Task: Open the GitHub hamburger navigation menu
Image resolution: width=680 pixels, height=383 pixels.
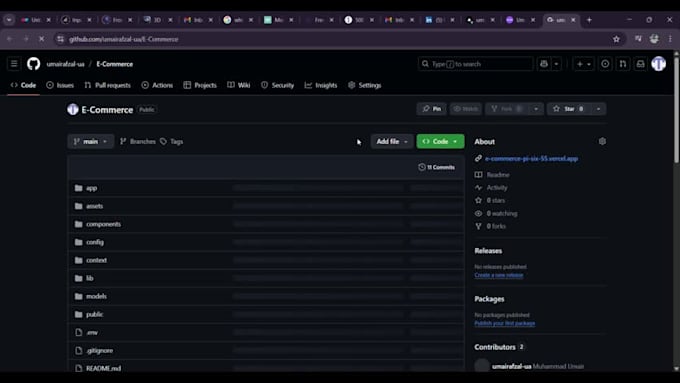Action: tap(14, 64)
